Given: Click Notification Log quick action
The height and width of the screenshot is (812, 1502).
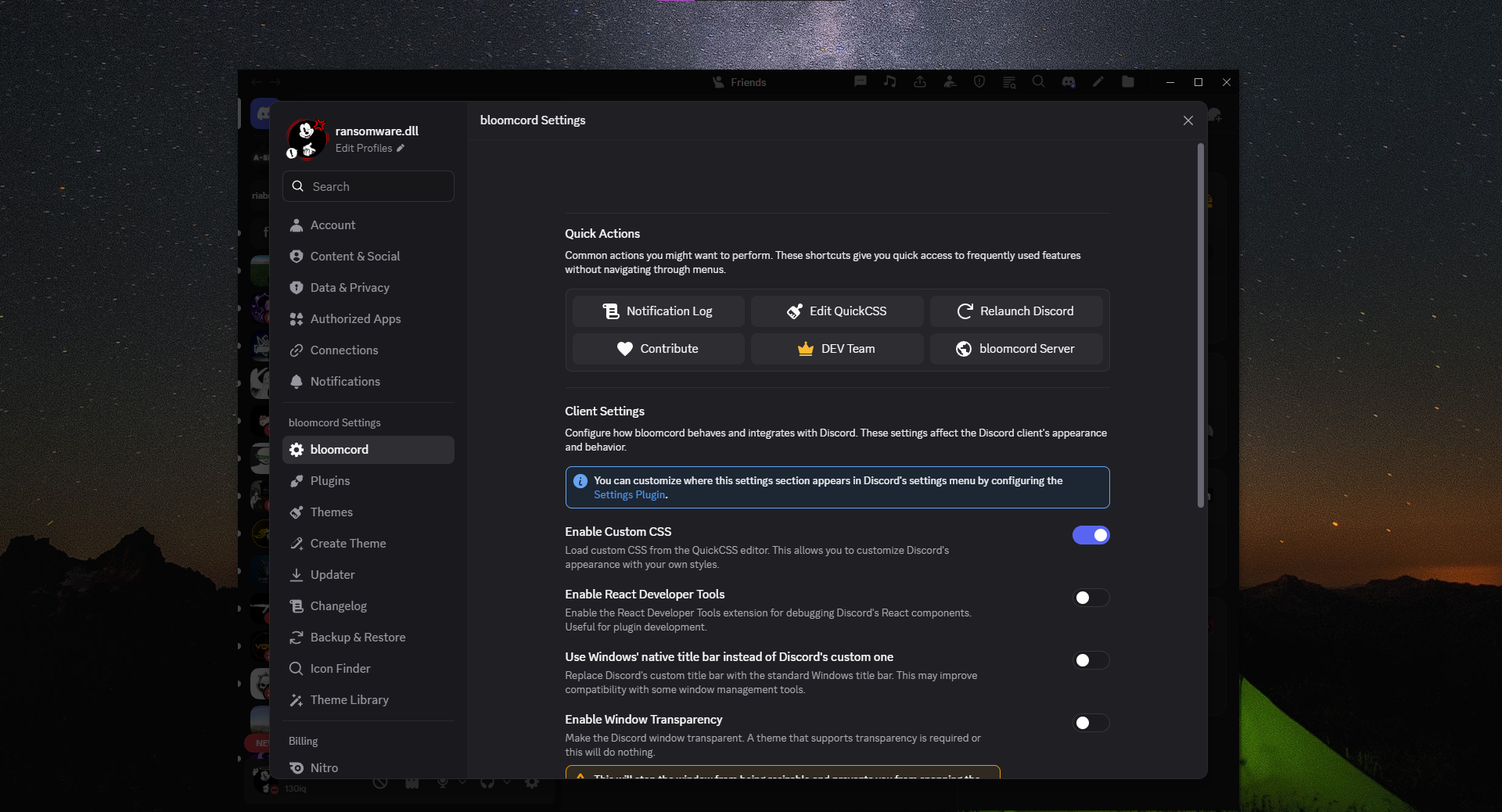Looking at the screenshot, I should pos(658,311).
